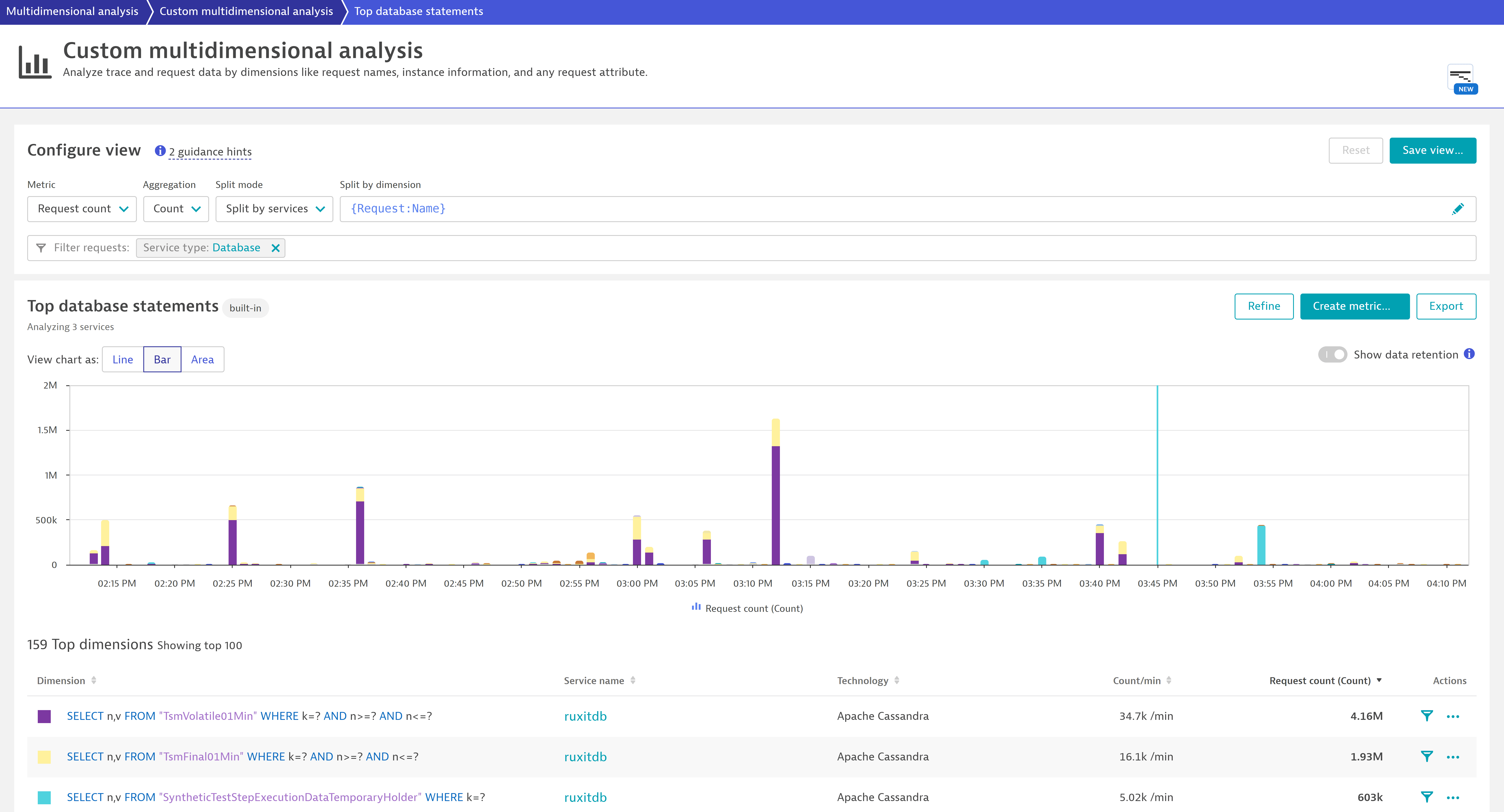Open the TsmFinal01Min SELECT statement
Screen dimensions: 1504x812
pyautogui.click(x=242, y=757)
